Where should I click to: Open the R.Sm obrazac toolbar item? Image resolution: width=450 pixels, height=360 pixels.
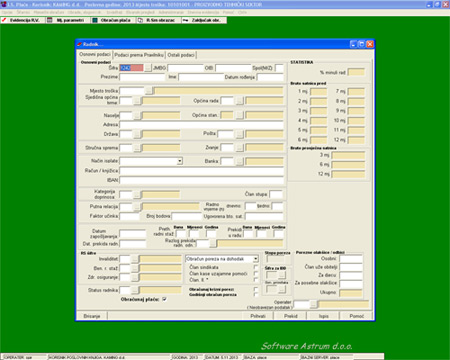point(158,20)
